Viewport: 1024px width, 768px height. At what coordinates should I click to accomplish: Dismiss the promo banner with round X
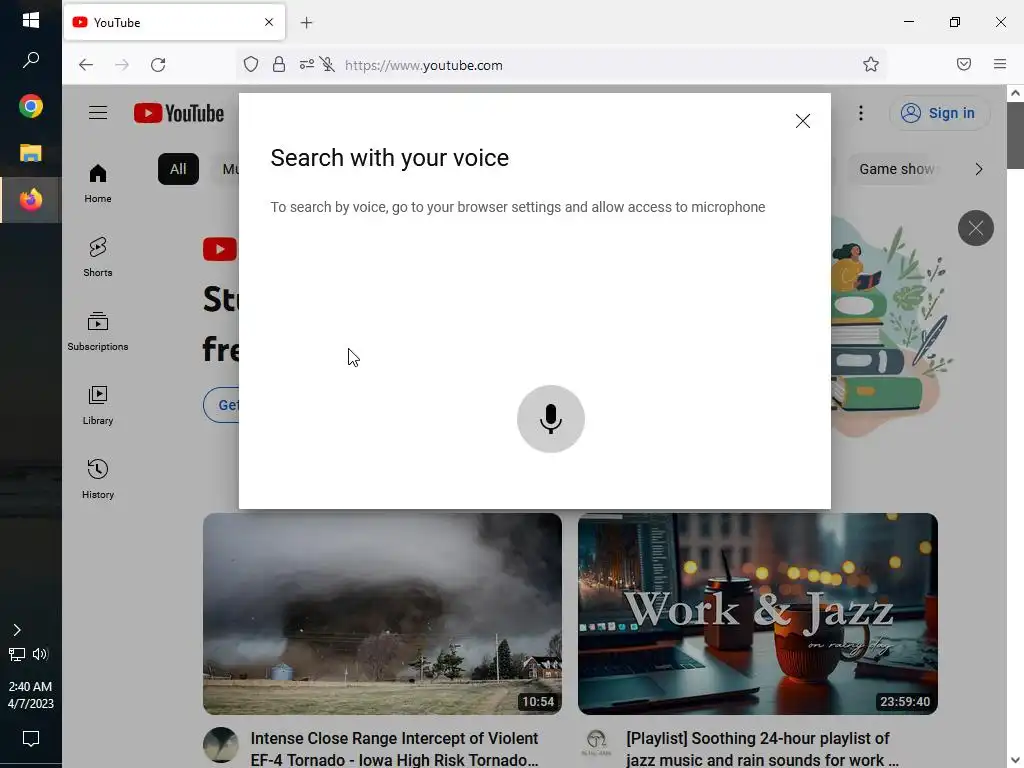pos(976,228)
